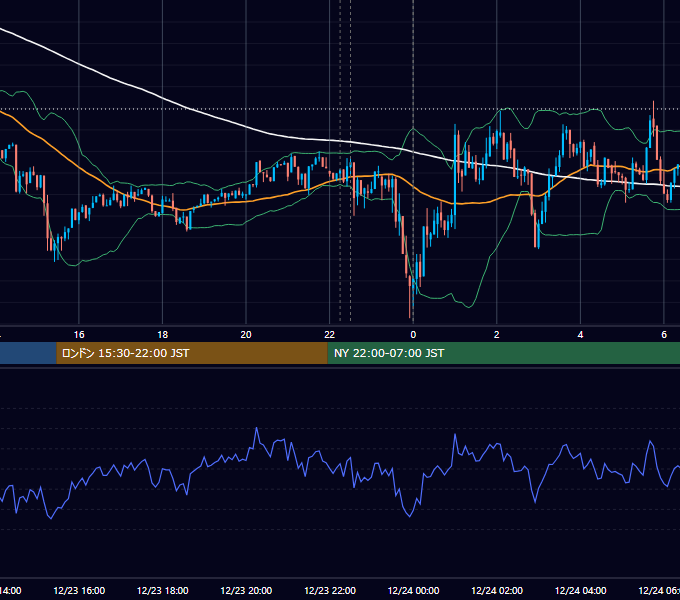Viewport: 680px width, 600px height.
Task: Click the 18 hour axis label
Action: click(163, 335)
